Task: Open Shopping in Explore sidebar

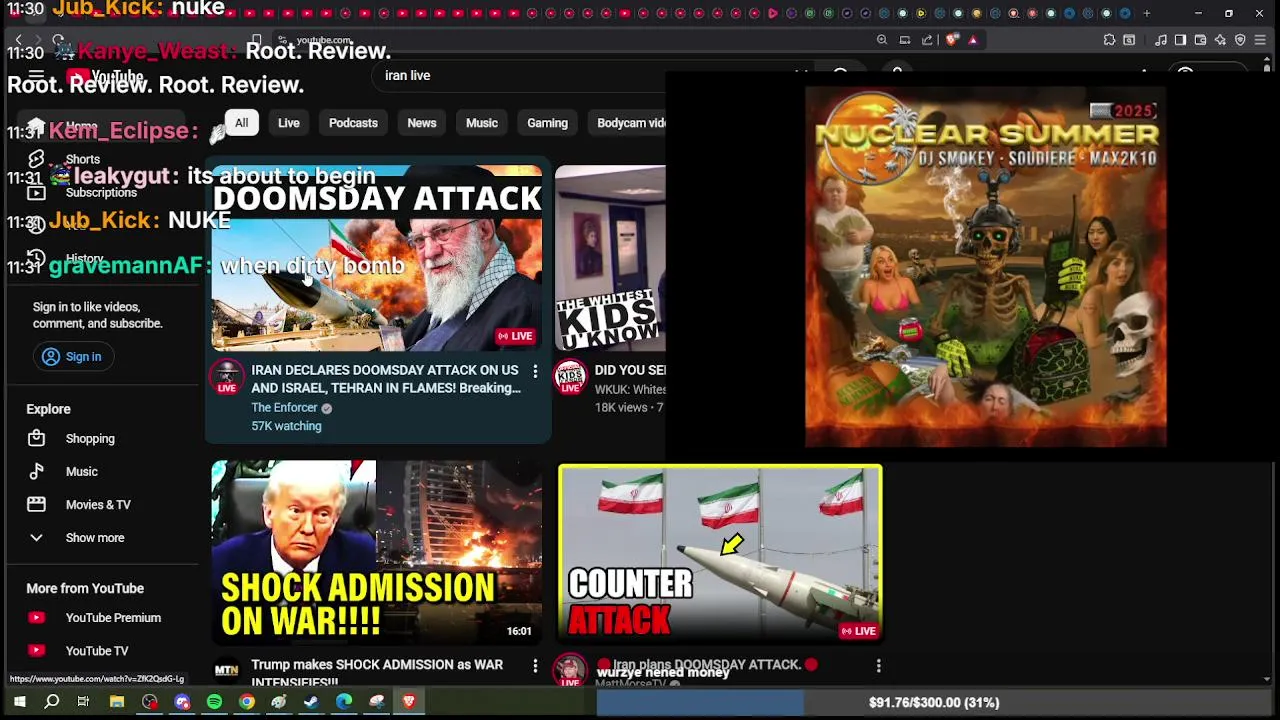Action: 90,438
